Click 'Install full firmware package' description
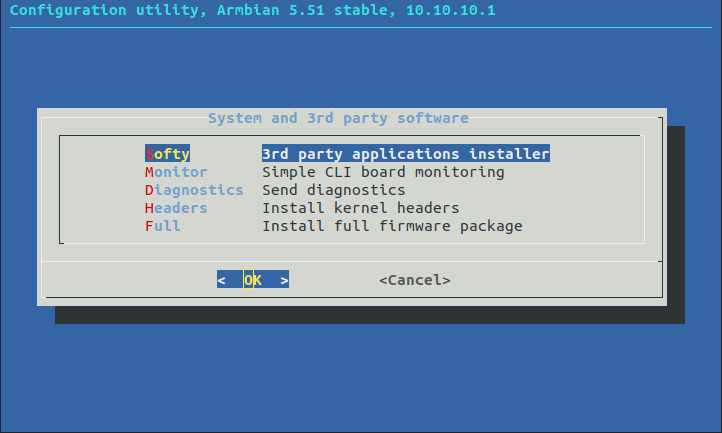 [392, 226]
